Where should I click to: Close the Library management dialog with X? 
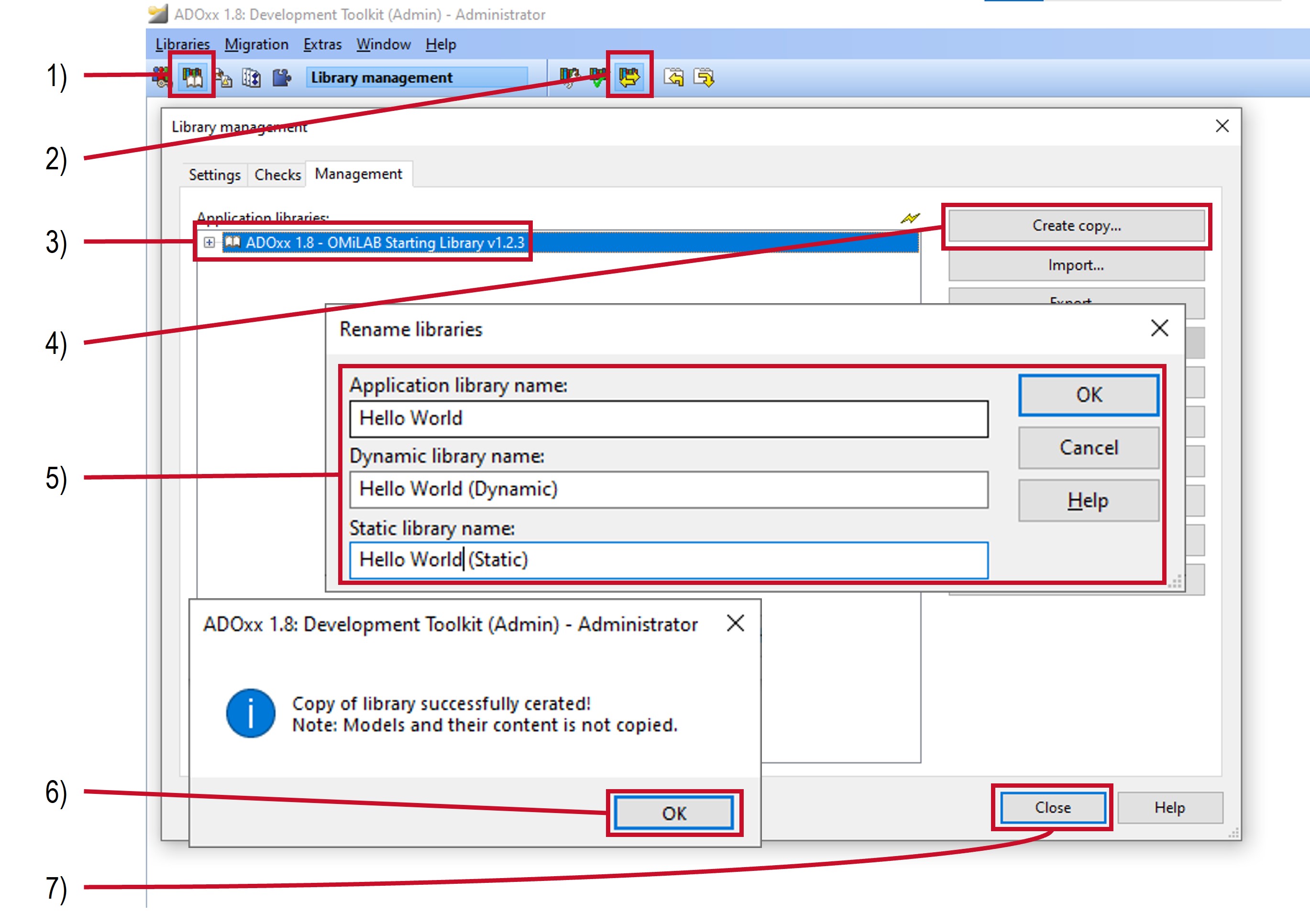click(1222, 126)
